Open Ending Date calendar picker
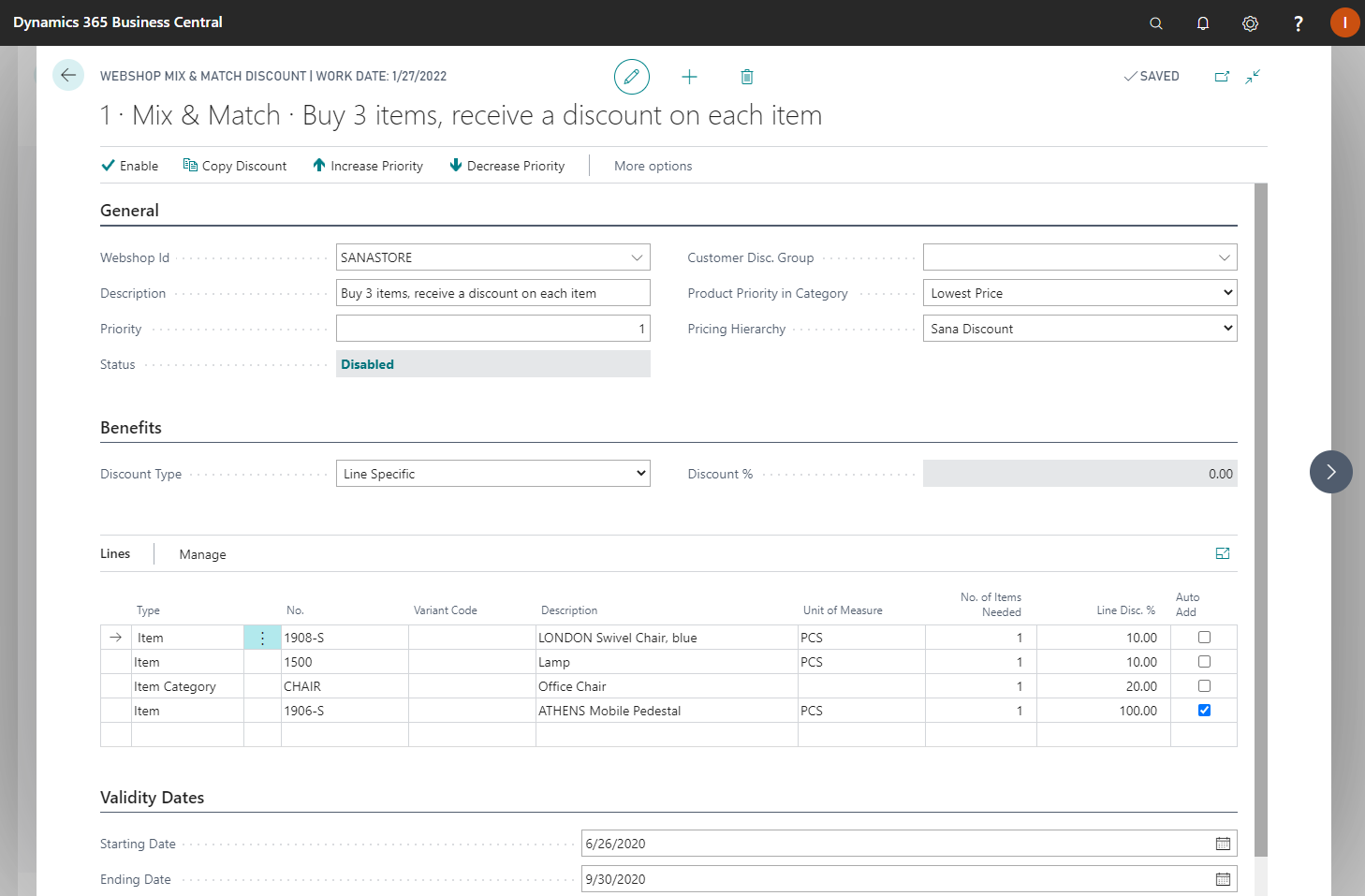Image resolution: width=1365 pixels, height=896 pixels. coord(1223,879)
